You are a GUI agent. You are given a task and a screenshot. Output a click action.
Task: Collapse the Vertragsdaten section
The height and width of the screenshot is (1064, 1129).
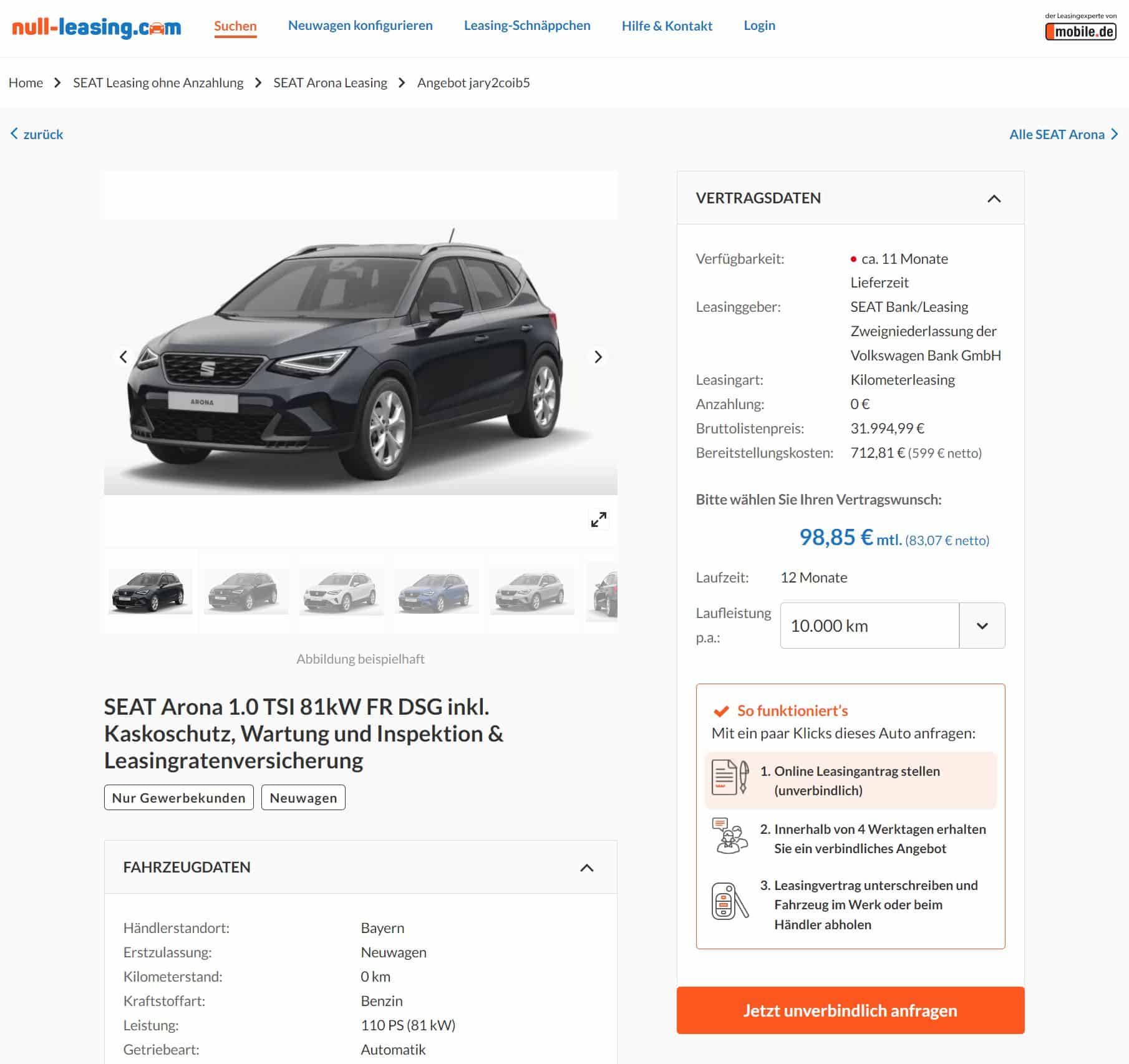point(994,198)
